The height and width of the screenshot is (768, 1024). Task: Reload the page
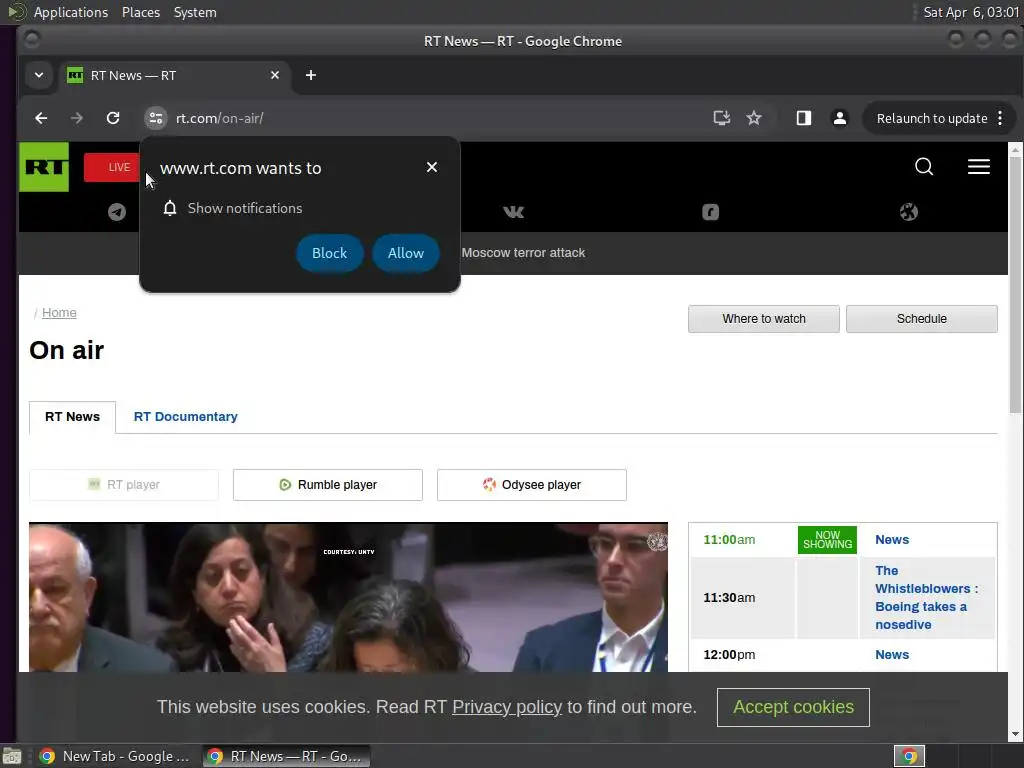point(113,118)
